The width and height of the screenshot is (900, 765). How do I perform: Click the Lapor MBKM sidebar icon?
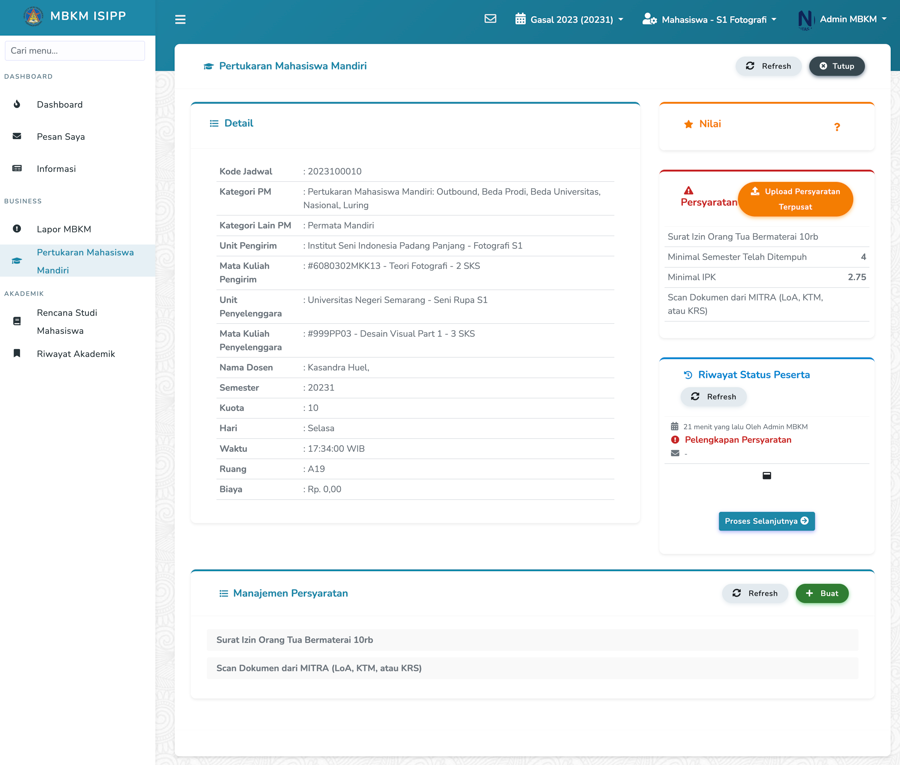(17, 229)
